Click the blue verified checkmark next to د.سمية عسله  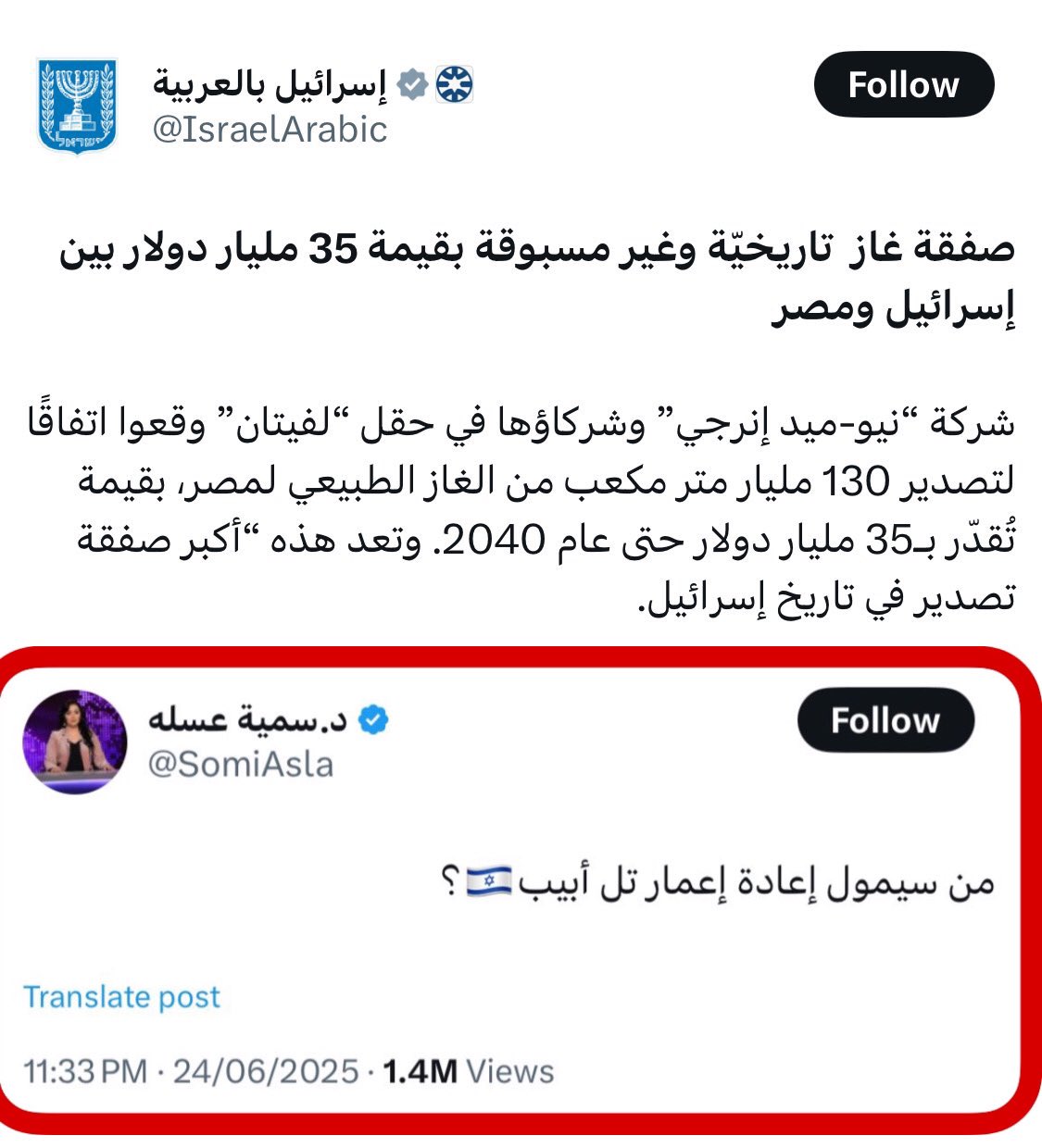(x=372, y=720)
